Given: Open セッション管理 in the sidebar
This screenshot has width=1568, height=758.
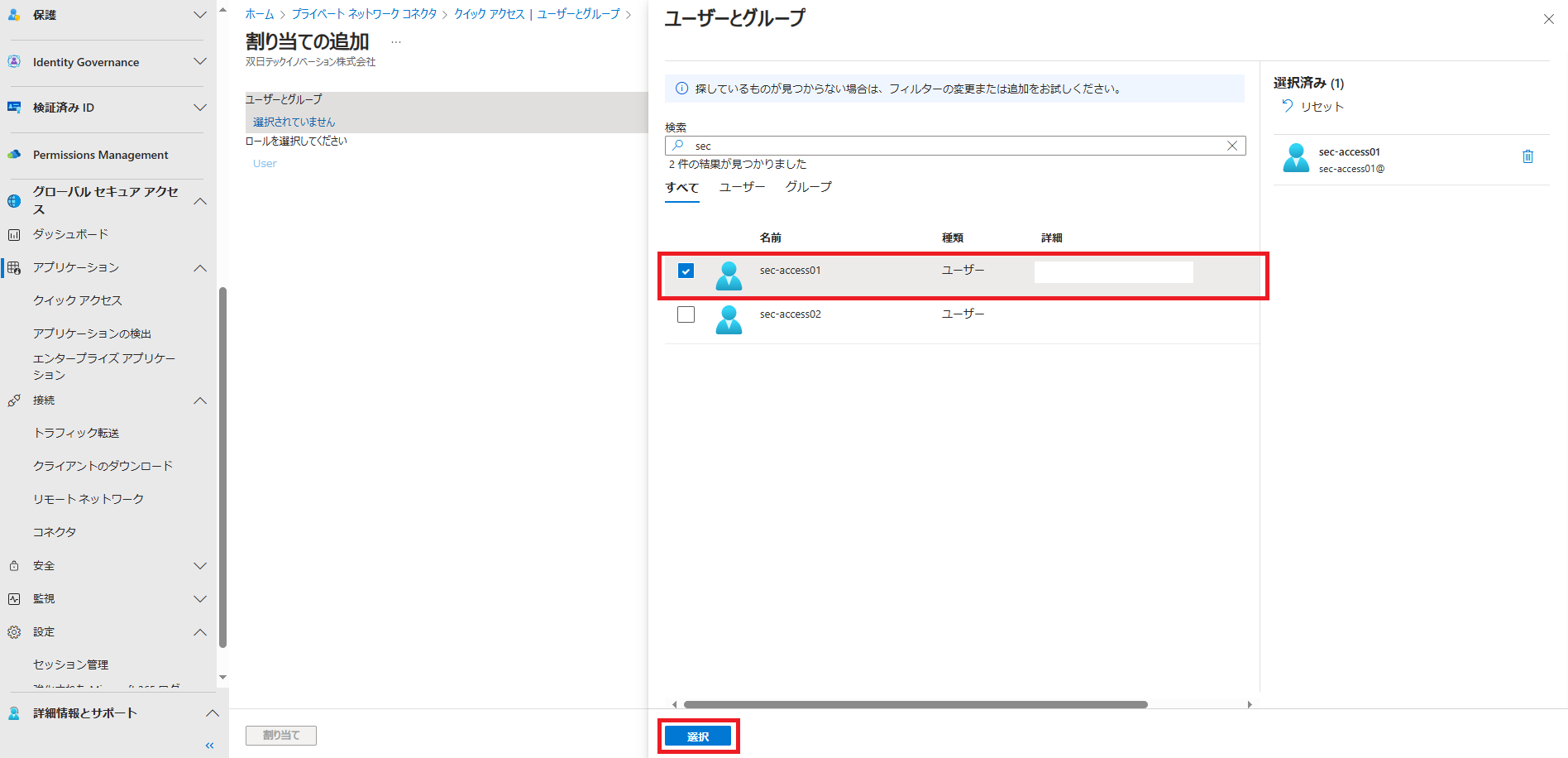Looking at the screenshot, I should point(71,664).
